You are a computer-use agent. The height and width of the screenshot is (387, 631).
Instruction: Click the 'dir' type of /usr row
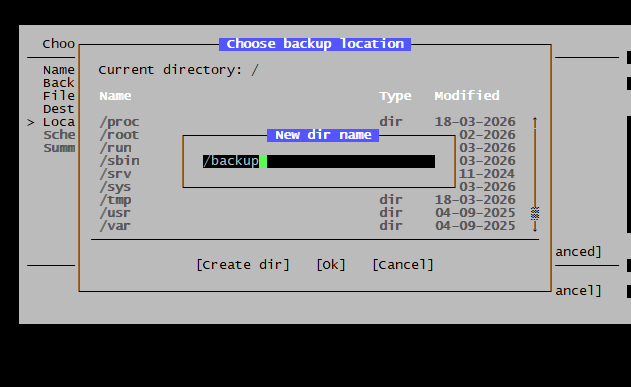(x=391, y=212)
